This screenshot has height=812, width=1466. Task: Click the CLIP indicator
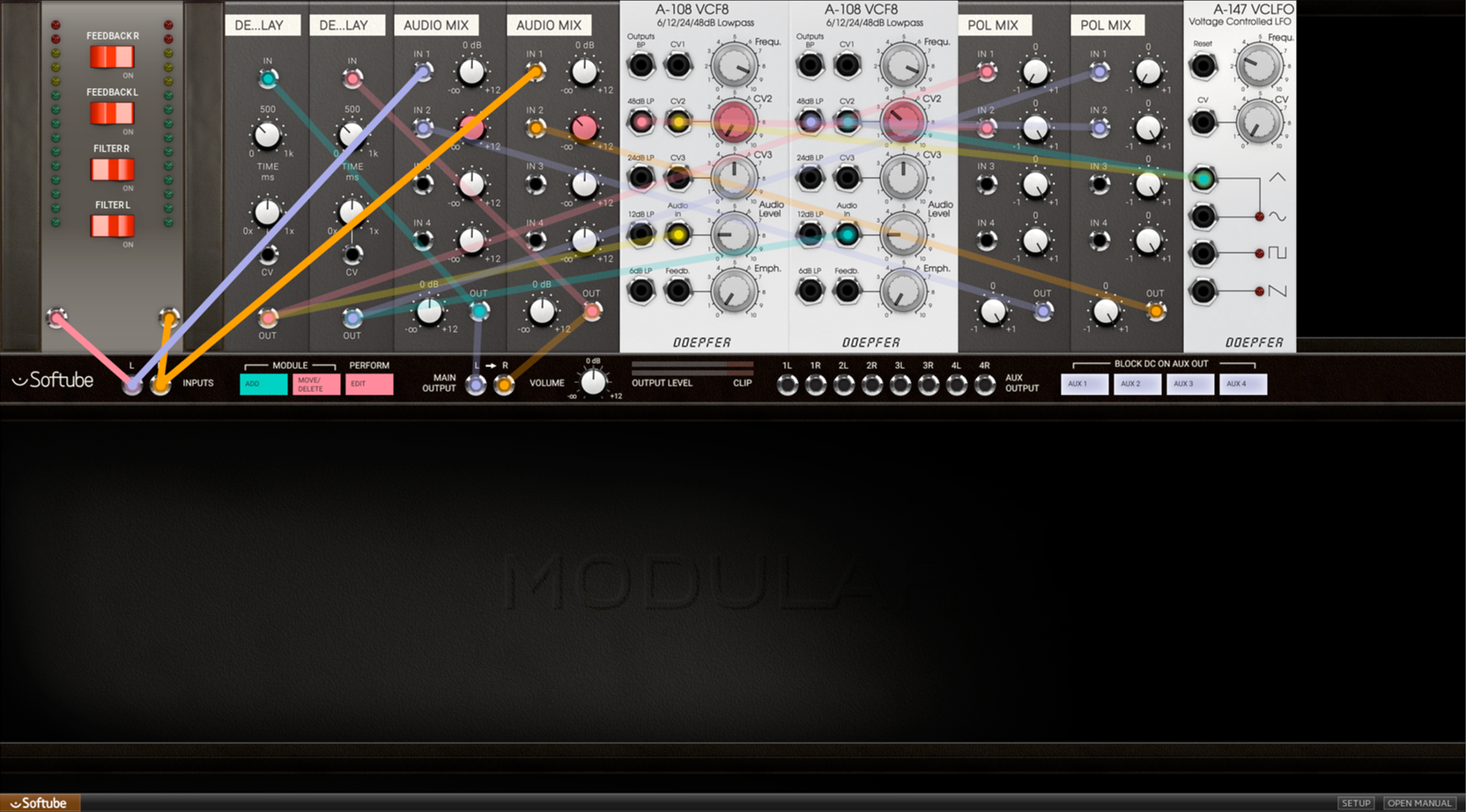(x=743, y=383)
